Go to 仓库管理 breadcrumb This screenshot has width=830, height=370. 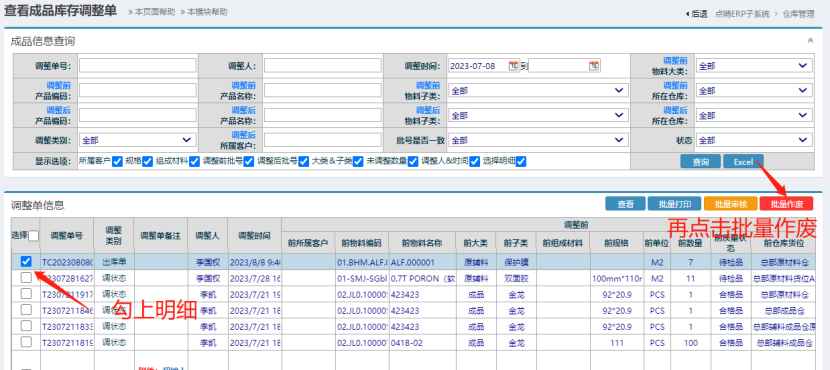(x=798, y=14)
